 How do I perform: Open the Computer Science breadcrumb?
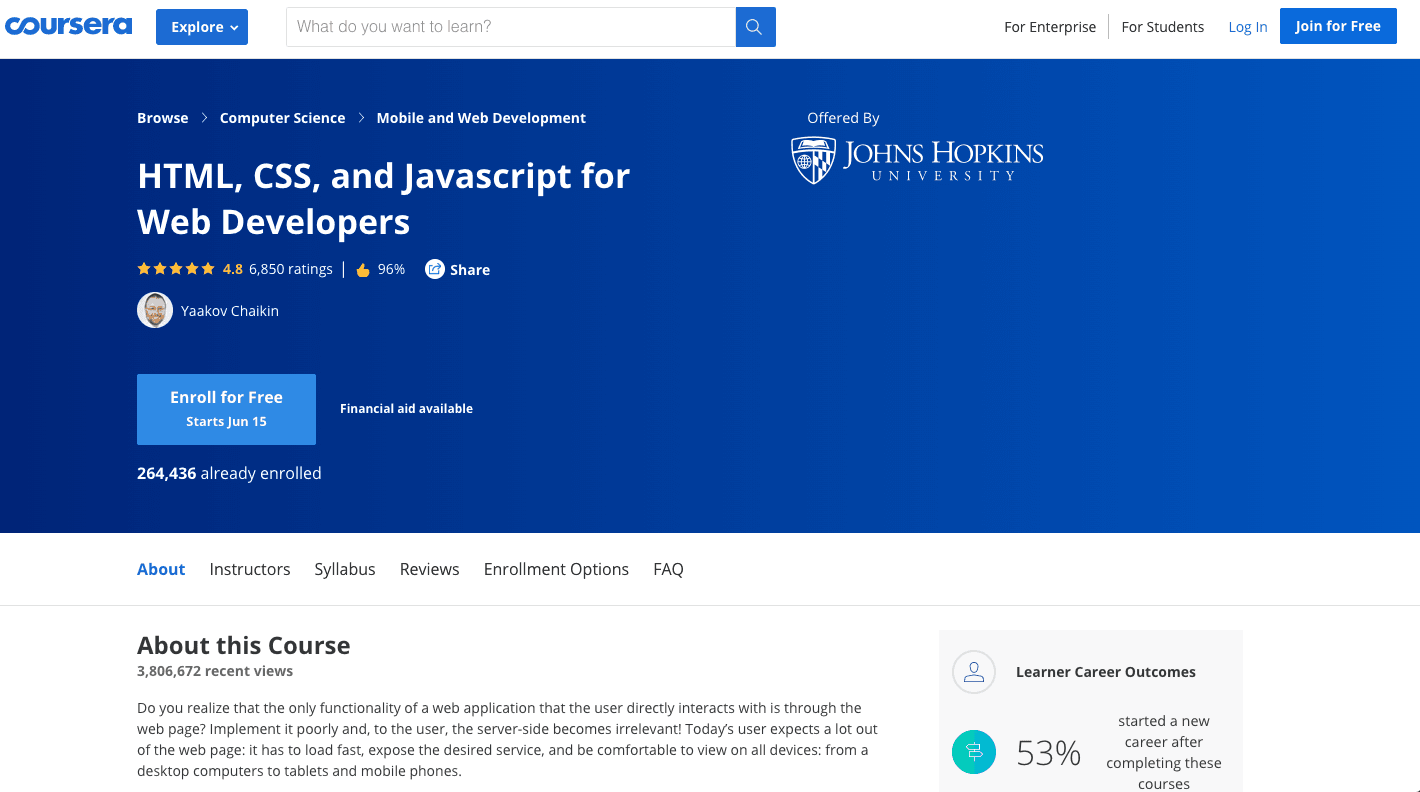click(282, 118)
